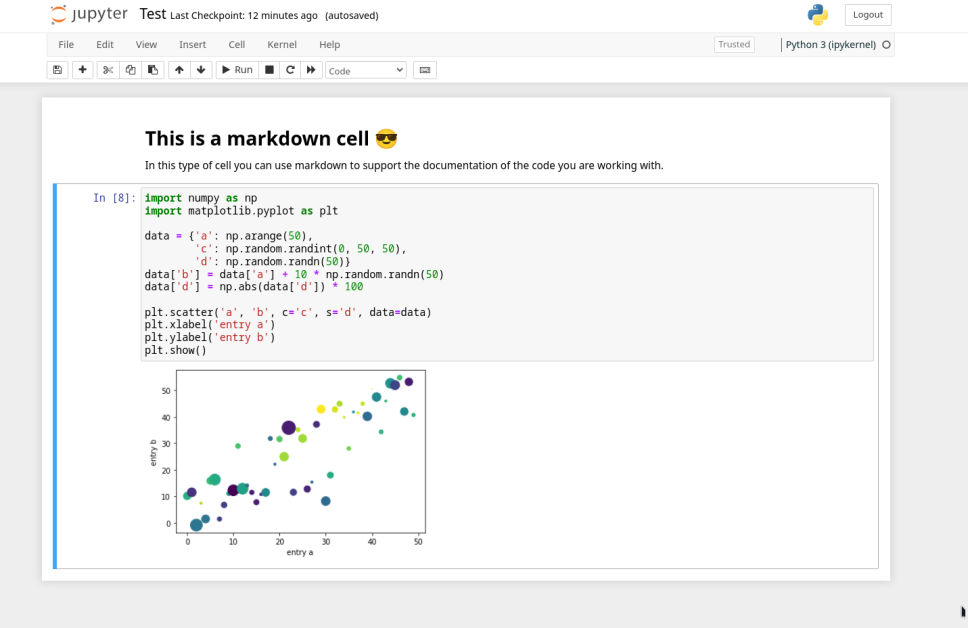
Task: Click the Trusted notebook indicator
Action: [734, 44]
